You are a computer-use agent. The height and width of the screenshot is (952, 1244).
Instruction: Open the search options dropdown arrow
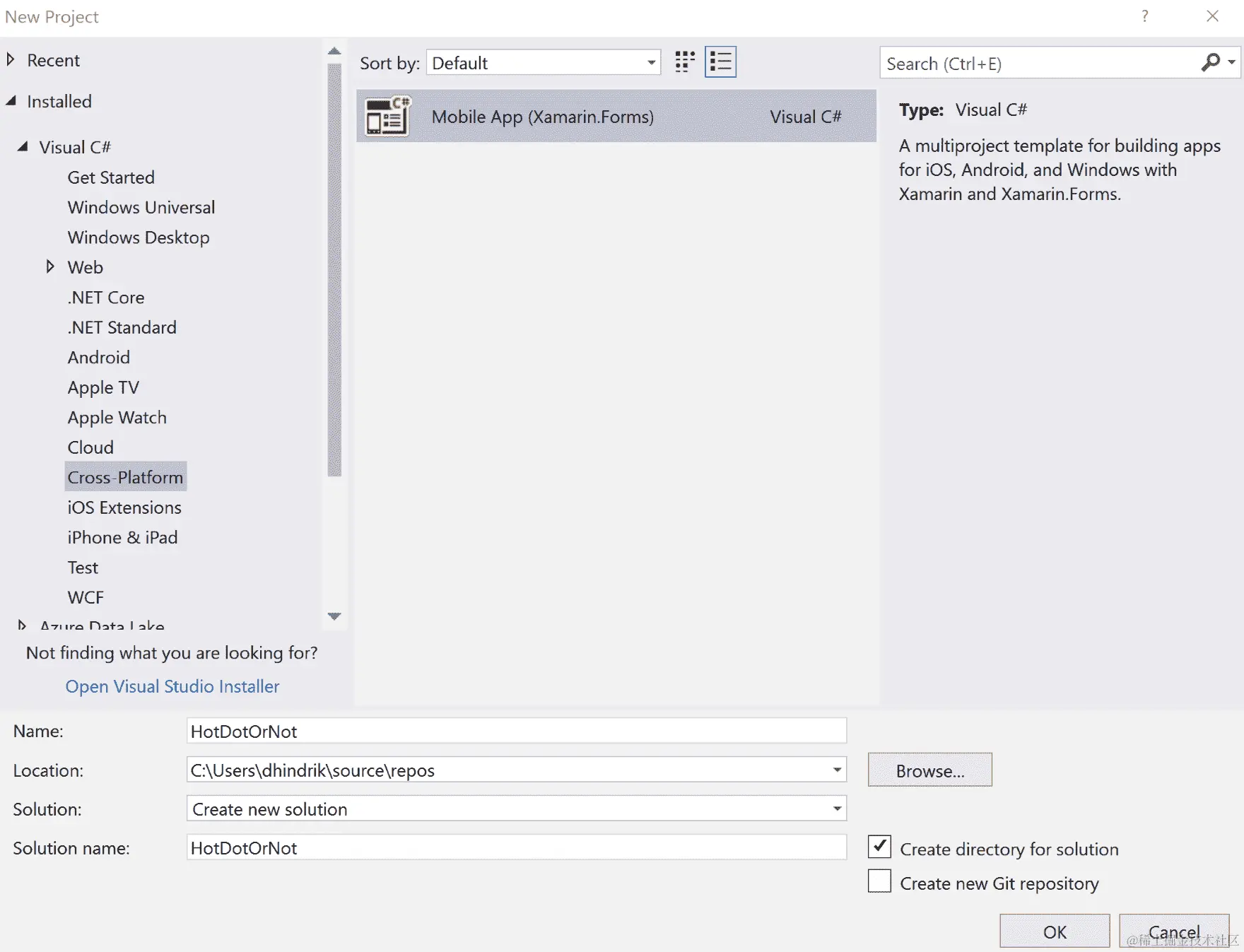pos(1231,63)
